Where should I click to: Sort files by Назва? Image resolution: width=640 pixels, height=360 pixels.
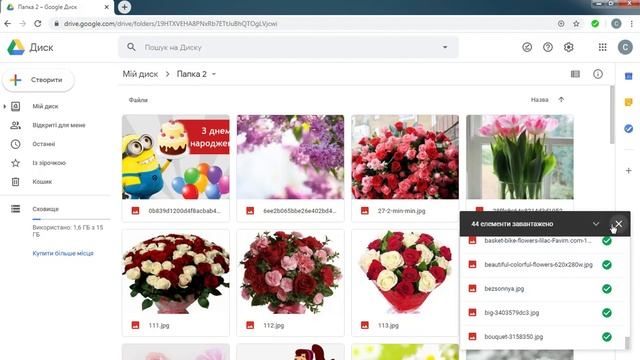[x=539, y=100]
